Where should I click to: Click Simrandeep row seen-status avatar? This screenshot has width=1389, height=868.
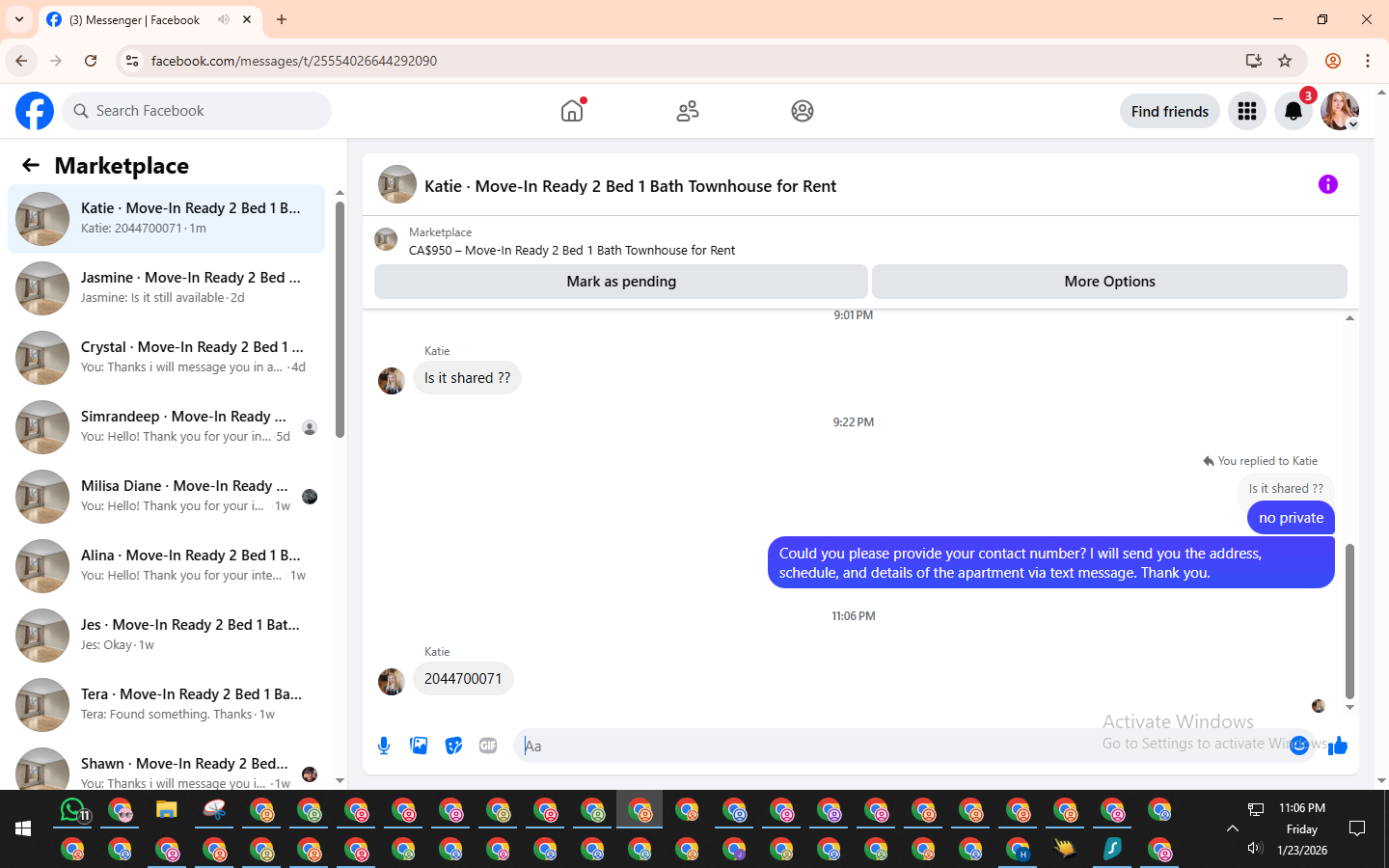point(310,427)
